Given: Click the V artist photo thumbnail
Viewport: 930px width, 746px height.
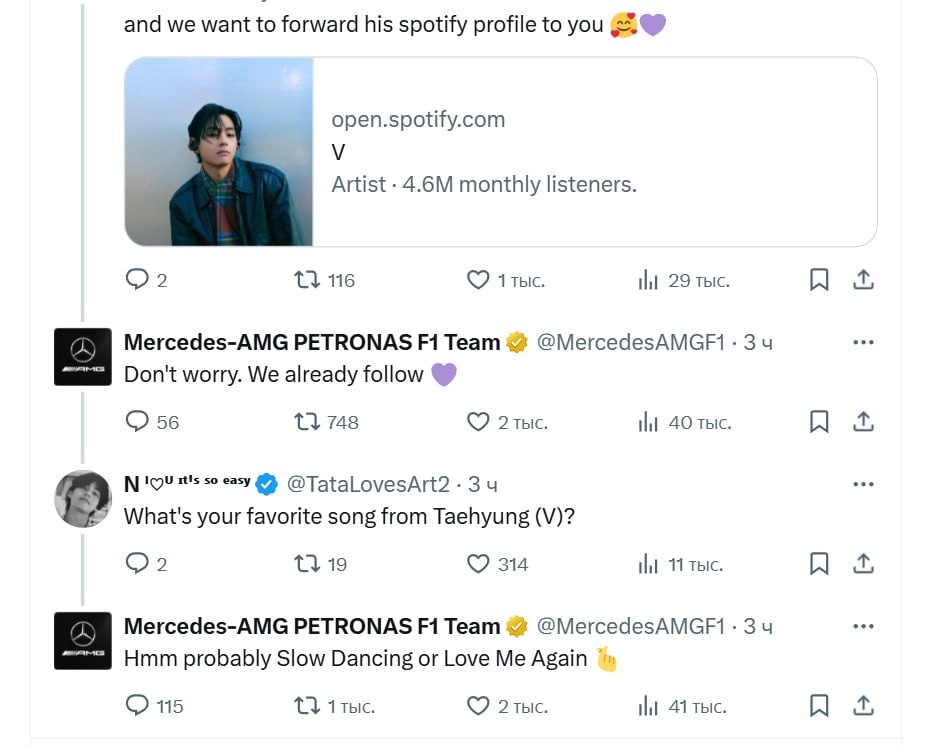Looking at the screenshot, I should point(219,151).
